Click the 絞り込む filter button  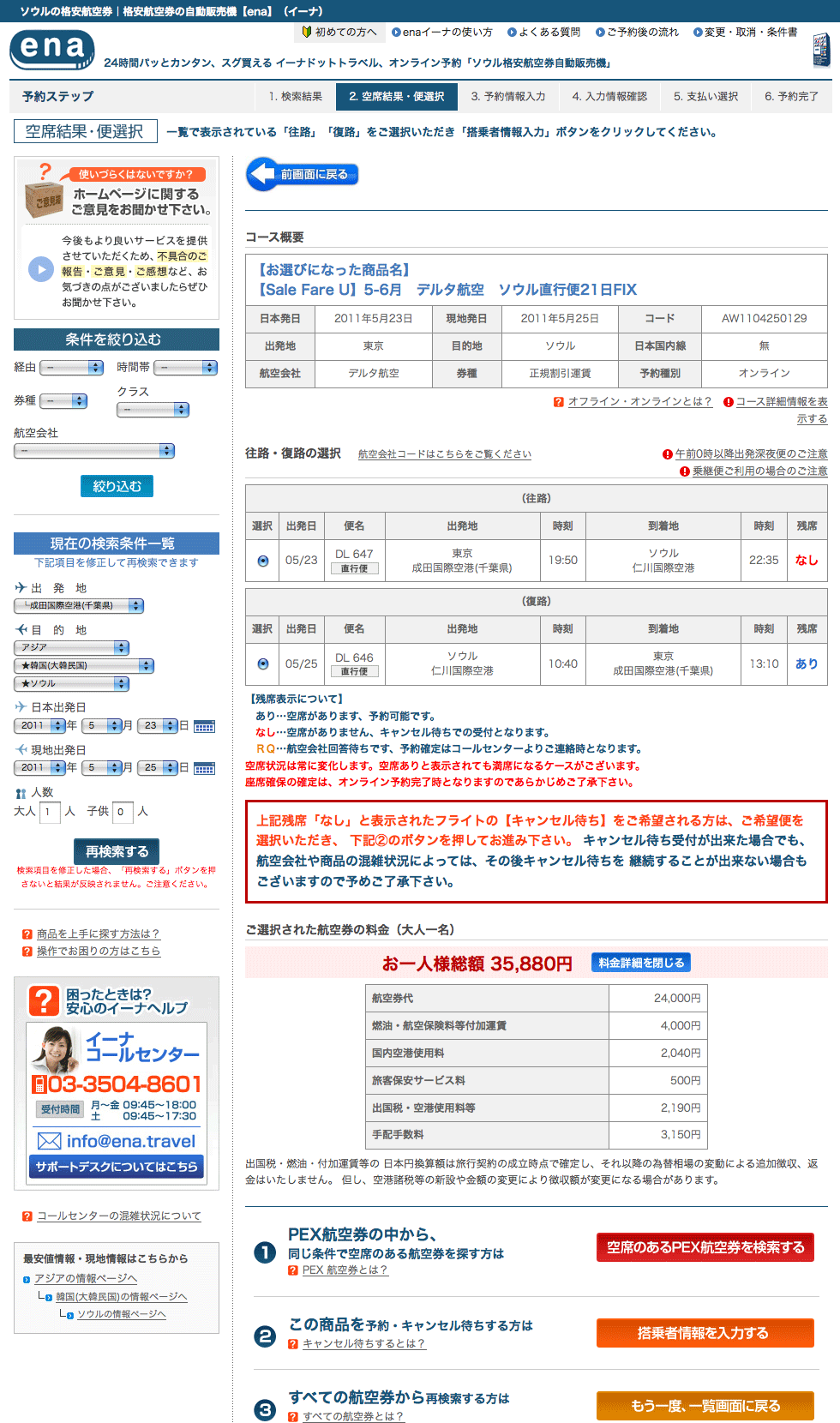(x=117, y=487)
